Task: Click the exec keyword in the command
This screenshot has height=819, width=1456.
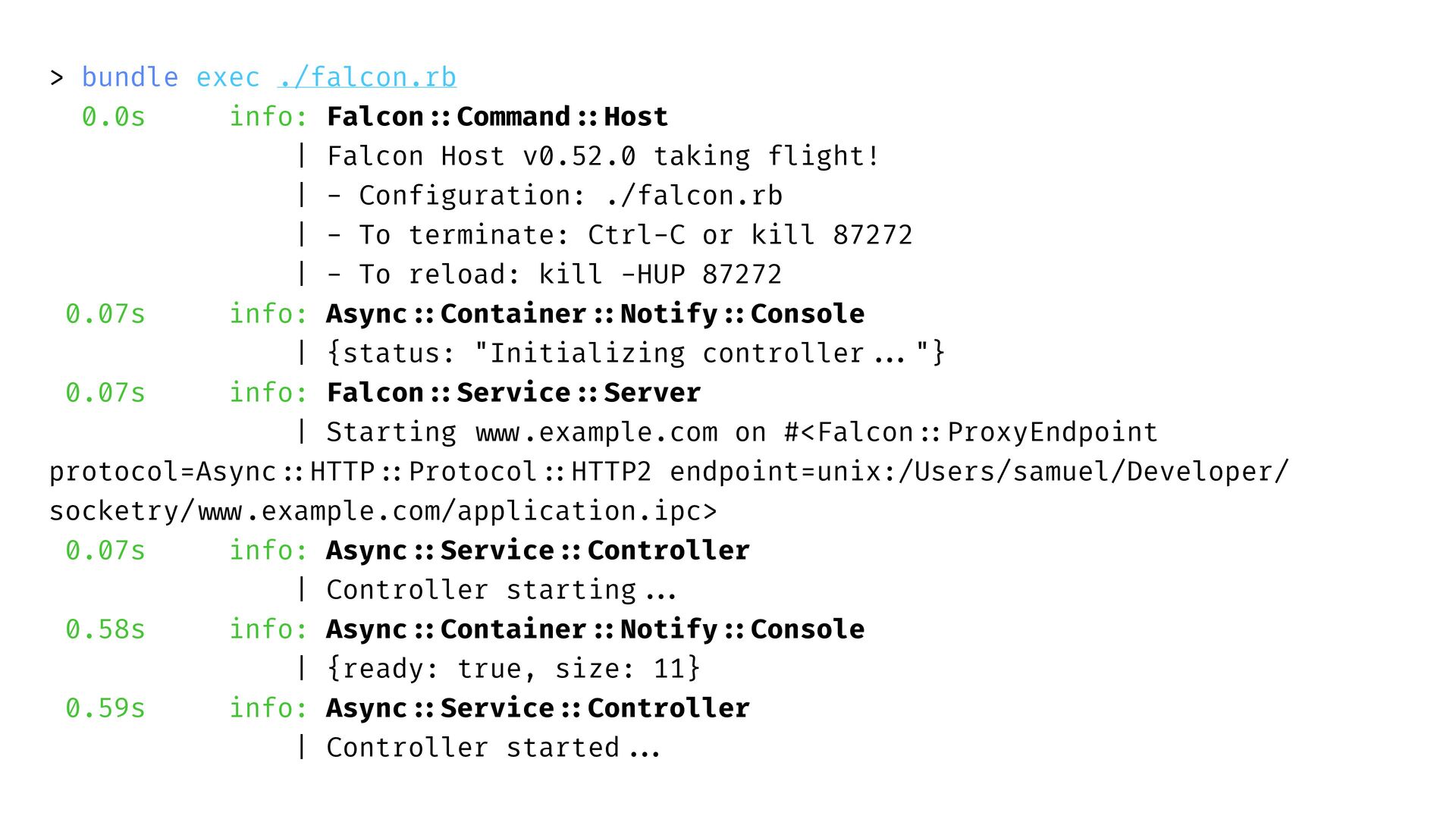Action: click(x=227, y=77)
